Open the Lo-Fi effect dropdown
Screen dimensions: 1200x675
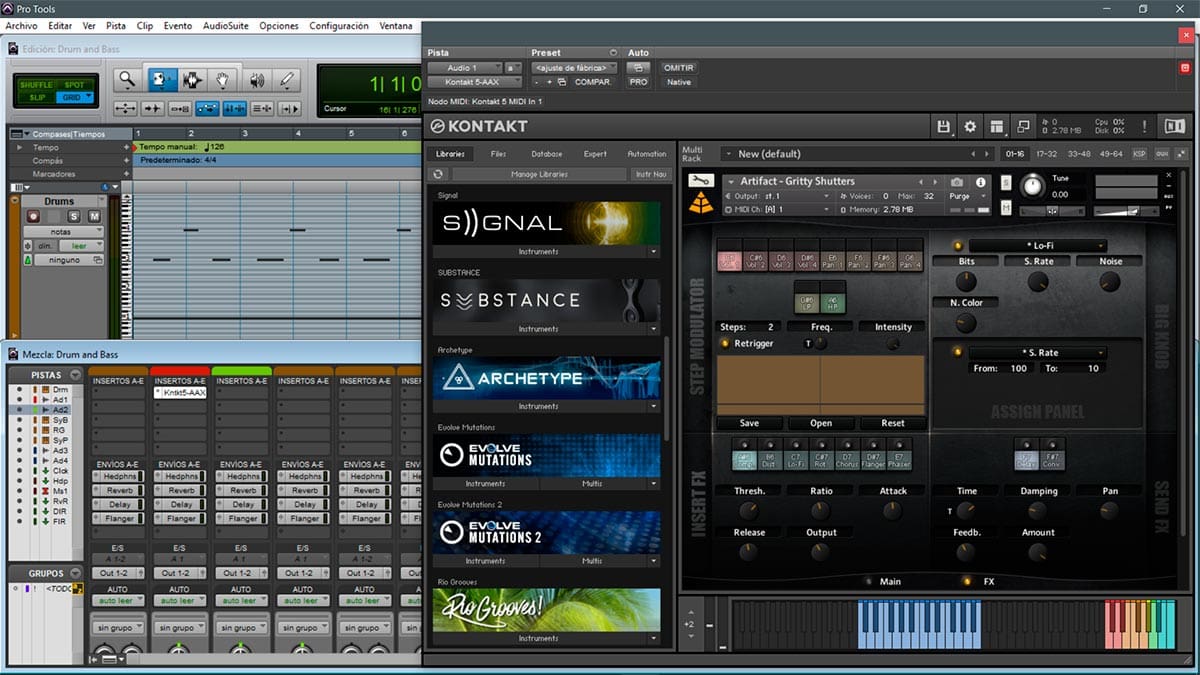pyautogui.click(x=1038, y=246)
